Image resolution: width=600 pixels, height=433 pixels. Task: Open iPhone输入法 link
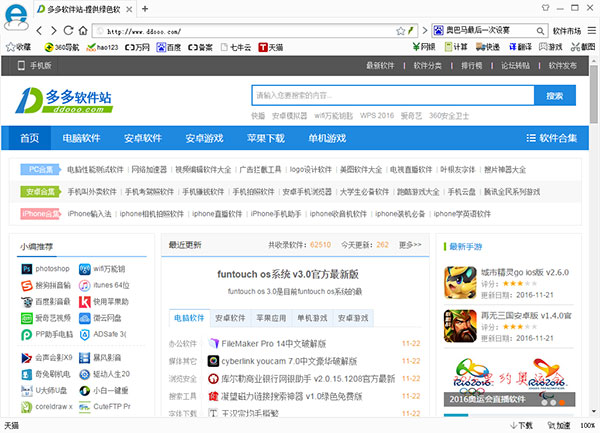(x=90, y=213)
